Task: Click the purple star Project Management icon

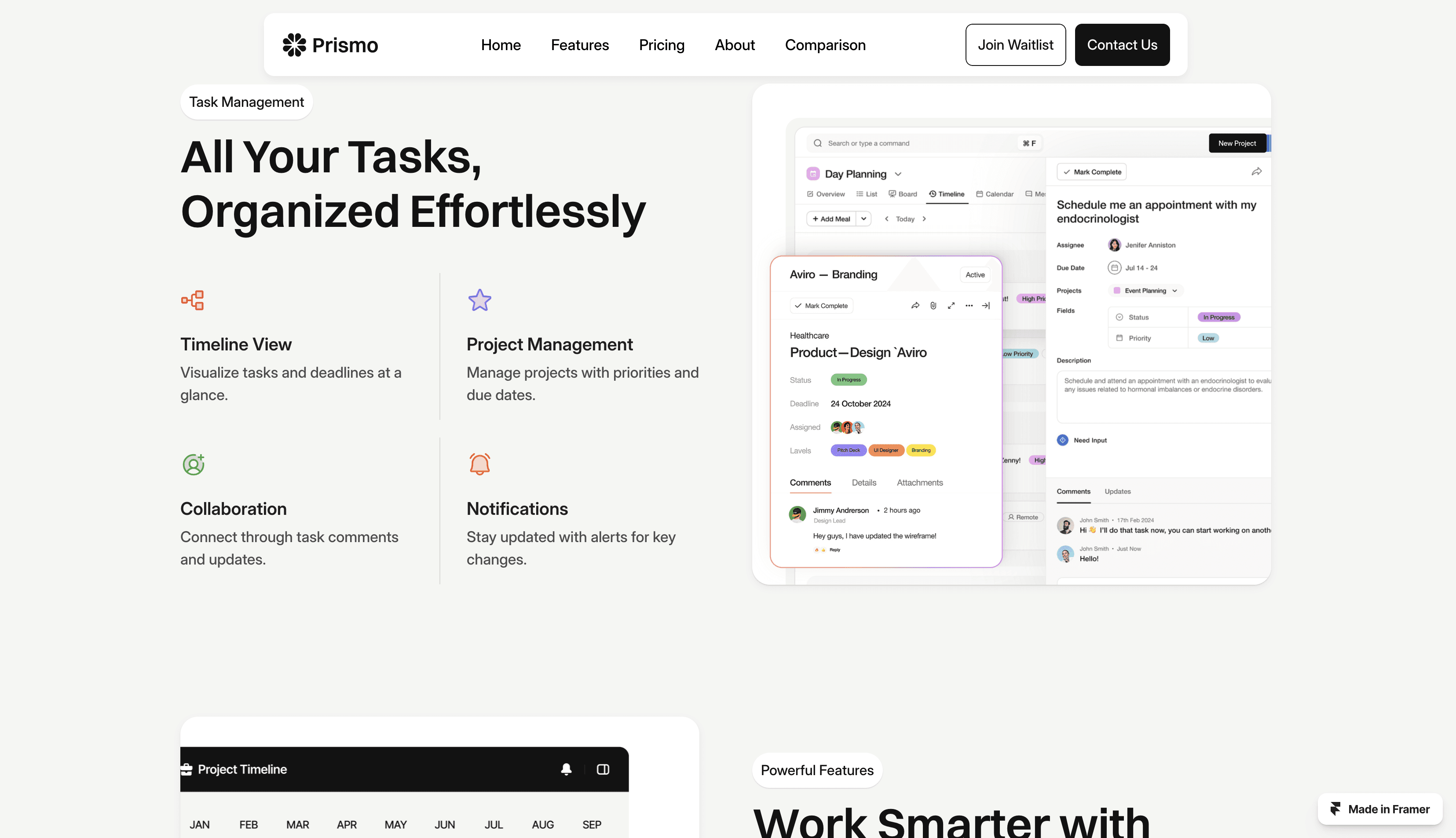Action: (479, 300)
